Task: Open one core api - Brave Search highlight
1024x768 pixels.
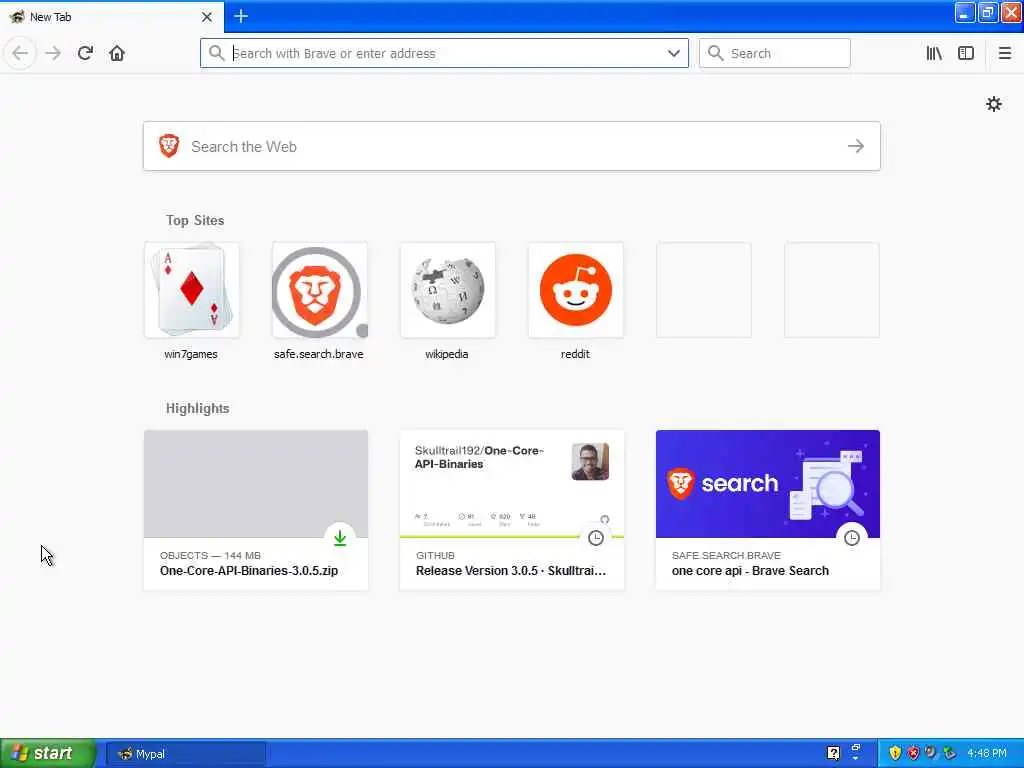Action: pyautogui.click(x=768, y=510)
